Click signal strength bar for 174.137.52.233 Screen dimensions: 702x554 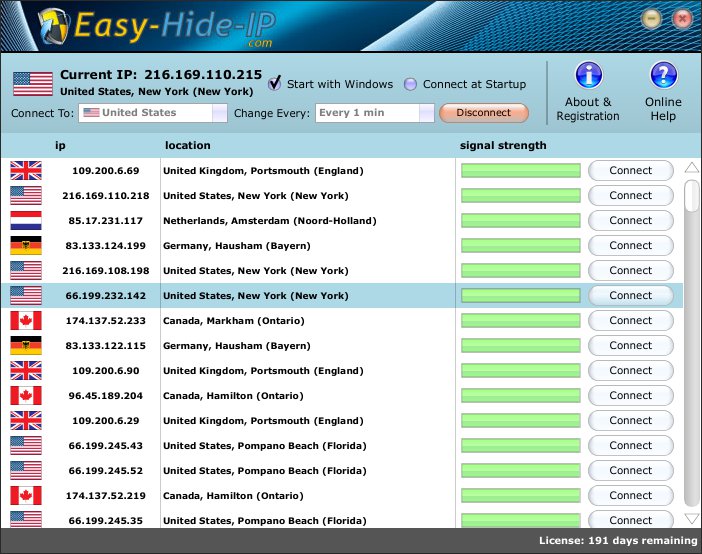521,321
